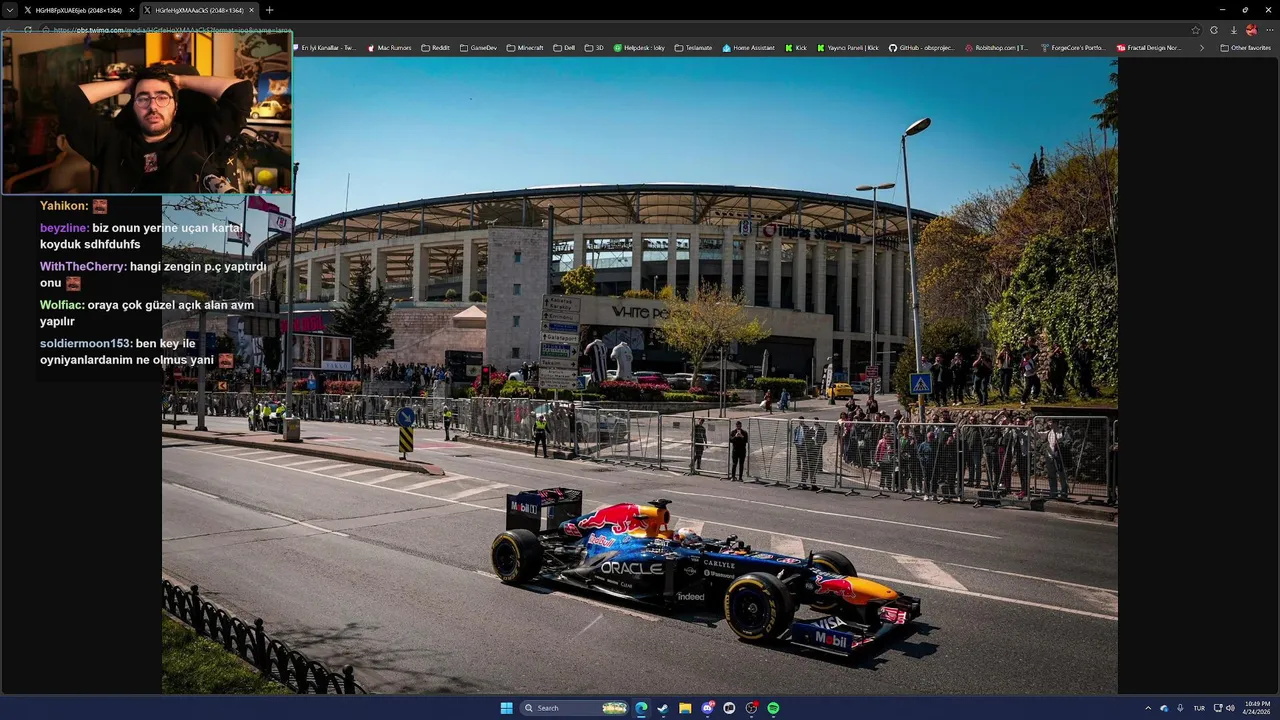This screenshot has width=1280, height=720.
Task: Open the Robitshop.com bookmark
Action: pyautogui.click(x=996, y=48)
